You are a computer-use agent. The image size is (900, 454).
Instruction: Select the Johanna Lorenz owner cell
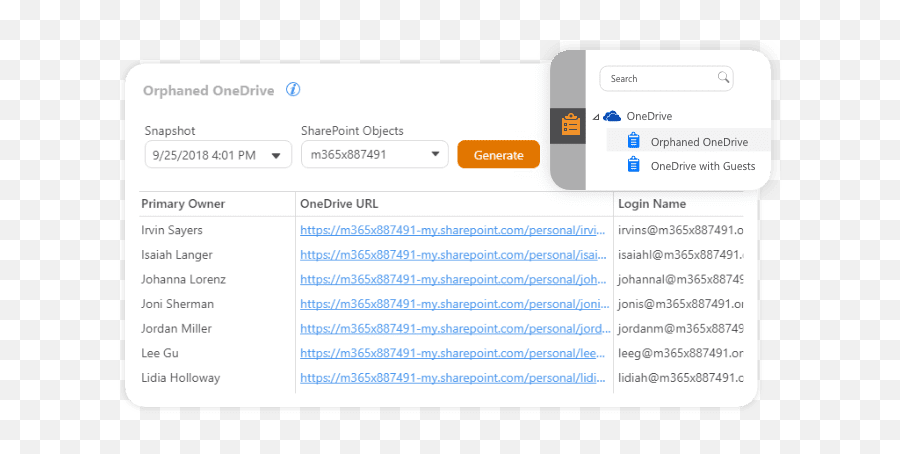click(183, 280)
